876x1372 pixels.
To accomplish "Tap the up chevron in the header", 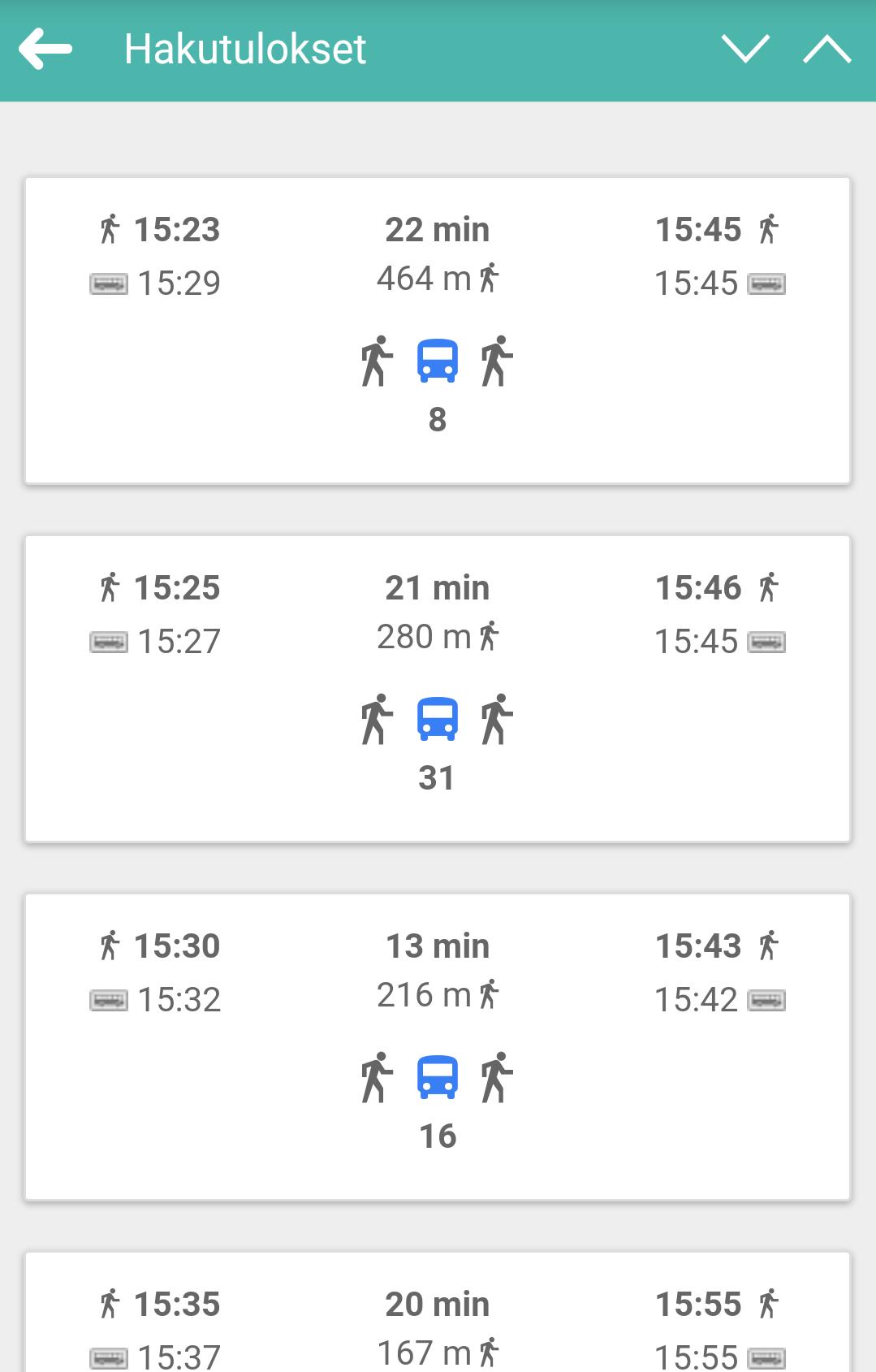I will pos(826,50).
